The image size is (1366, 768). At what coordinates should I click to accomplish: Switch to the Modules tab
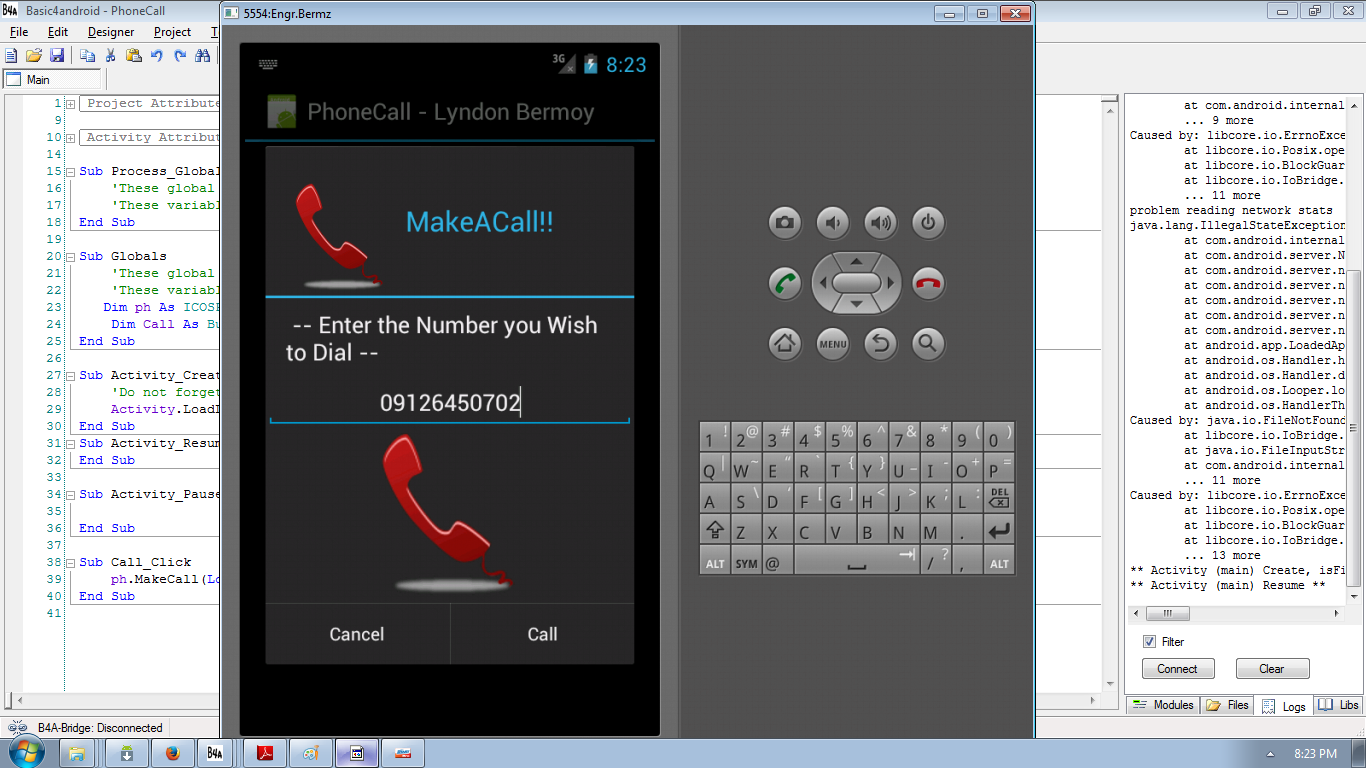click(1163, 705)
